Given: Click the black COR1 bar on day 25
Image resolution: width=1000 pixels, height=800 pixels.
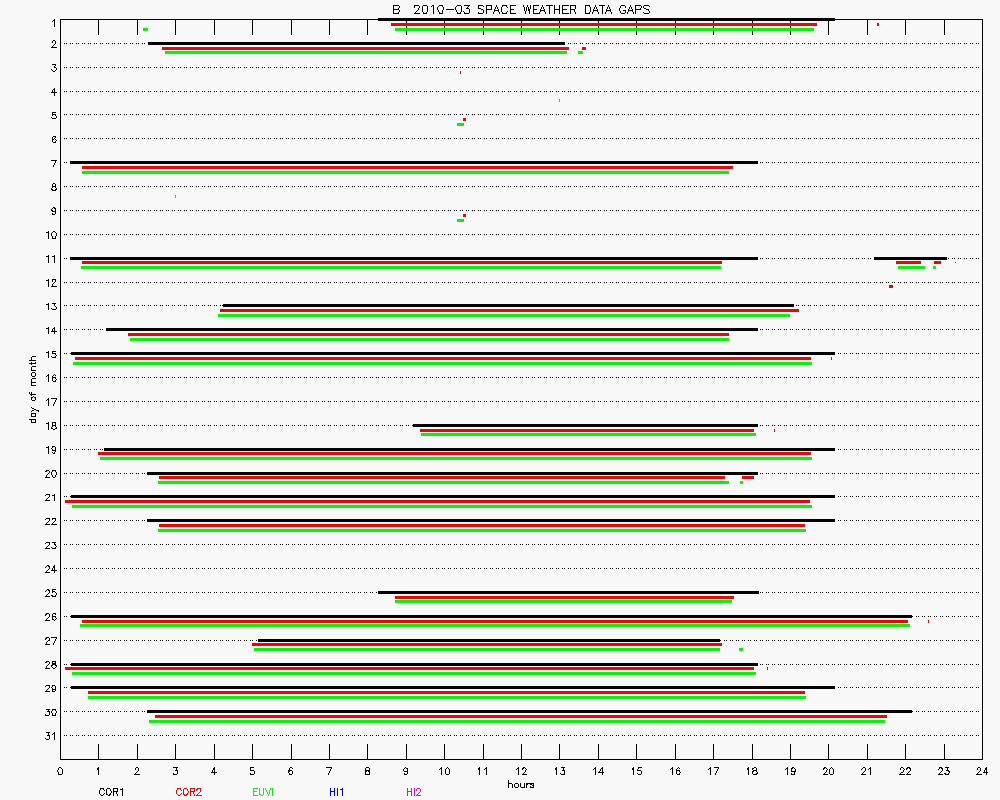Looking at the screenshot, I should (x=568, y=592).
